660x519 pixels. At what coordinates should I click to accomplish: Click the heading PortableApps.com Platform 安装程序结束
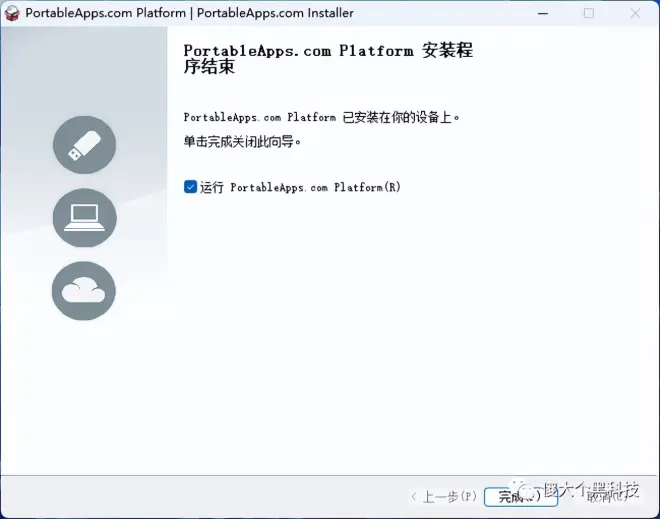328,59
